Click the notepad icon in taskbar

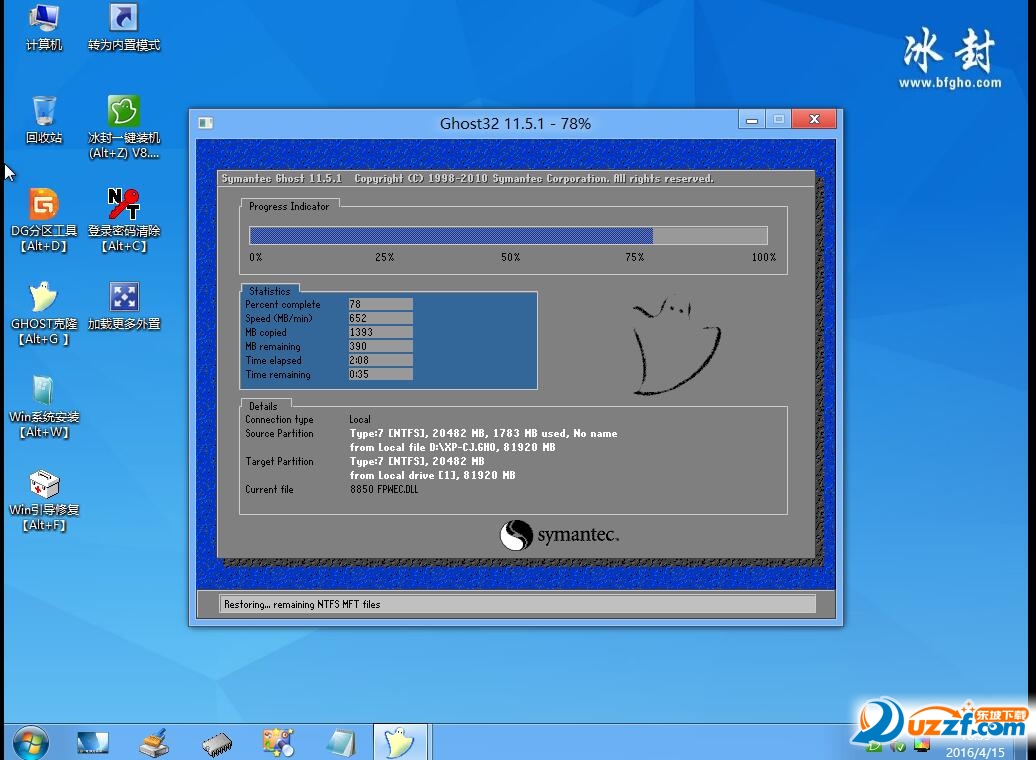click(x=340, y=742)
